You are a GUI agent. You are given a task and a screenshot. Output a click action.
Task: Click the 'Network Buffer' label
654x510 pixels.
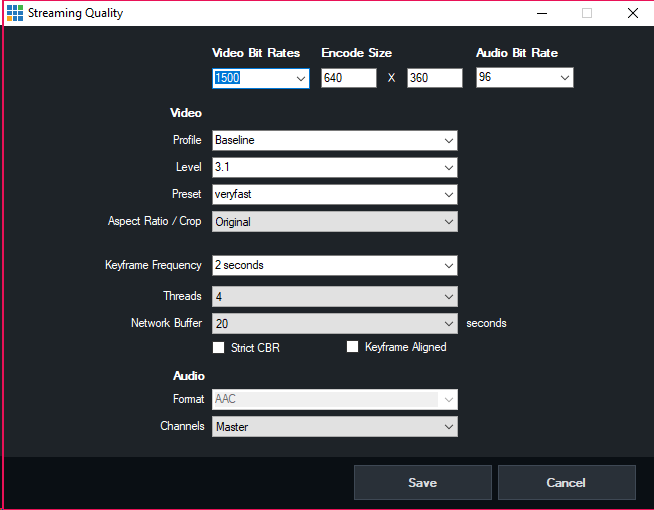[166, 323]
